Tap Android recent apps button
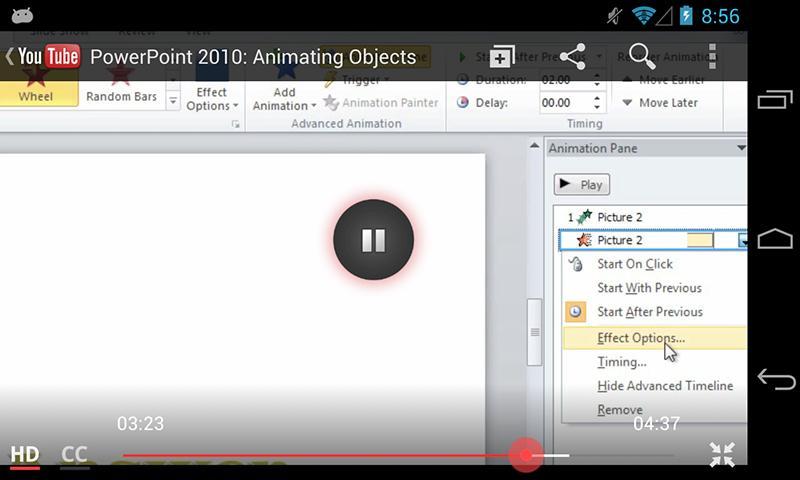Viewport: 800px width, 480px height. coord(775,99)
